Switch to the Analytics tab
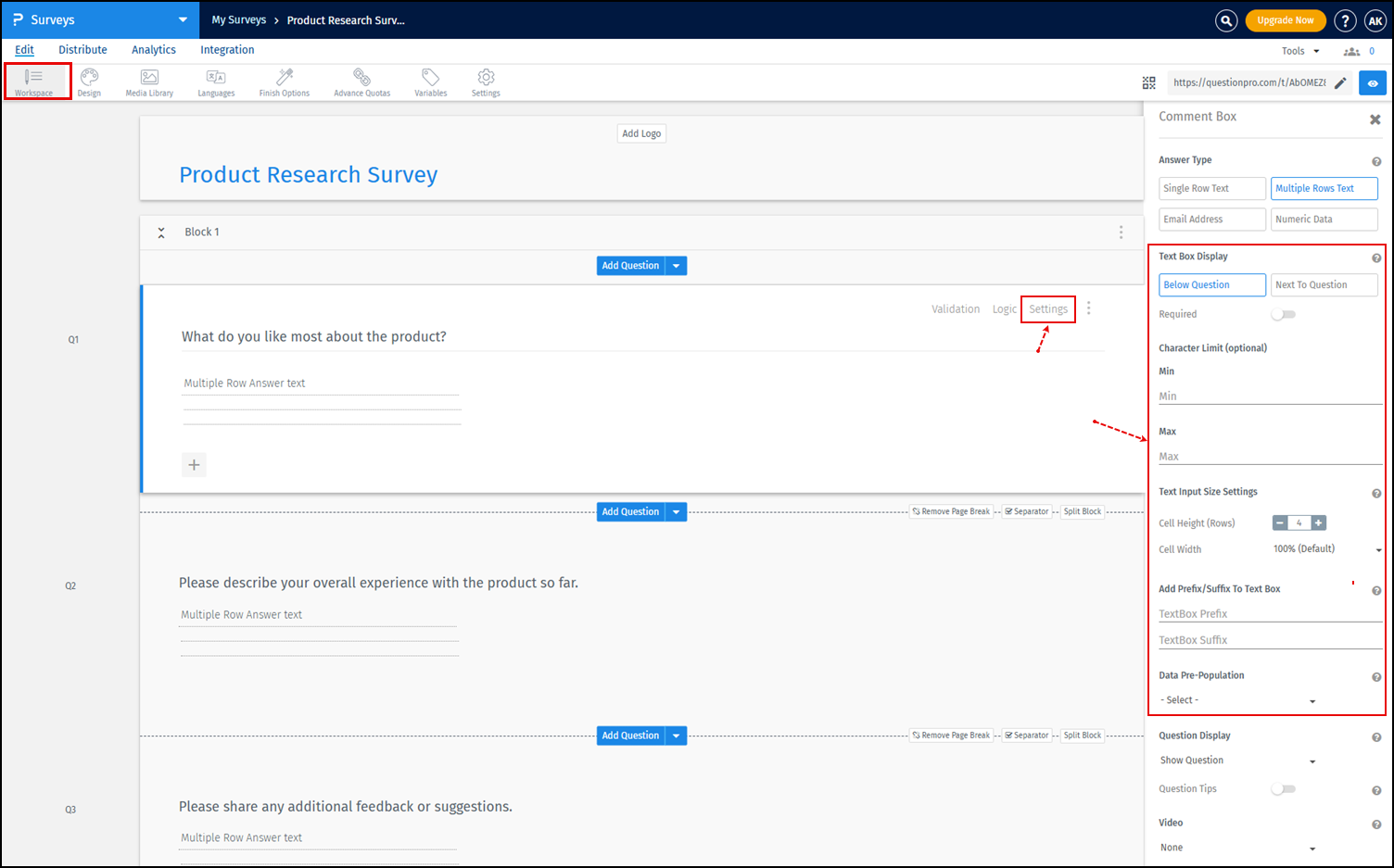The image size is (1394, 868). pos(153,49)
